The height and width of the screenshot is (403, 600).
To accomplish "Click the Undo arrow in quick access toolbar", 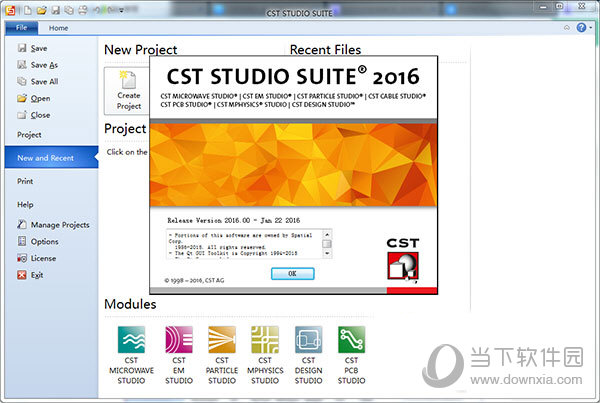I will pos(97,10).
